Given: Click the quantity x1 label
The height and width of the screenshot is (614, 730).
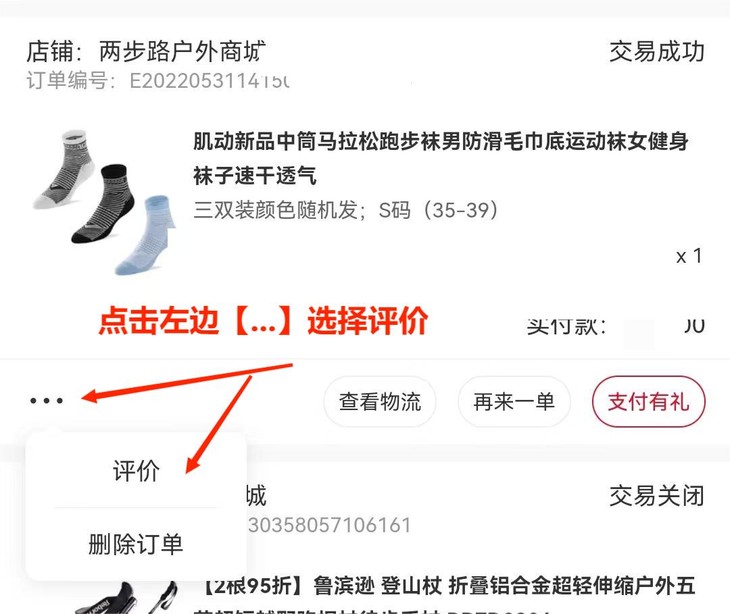Looking at the screenshot, I should pyautogui.click(x=689, y=256).
